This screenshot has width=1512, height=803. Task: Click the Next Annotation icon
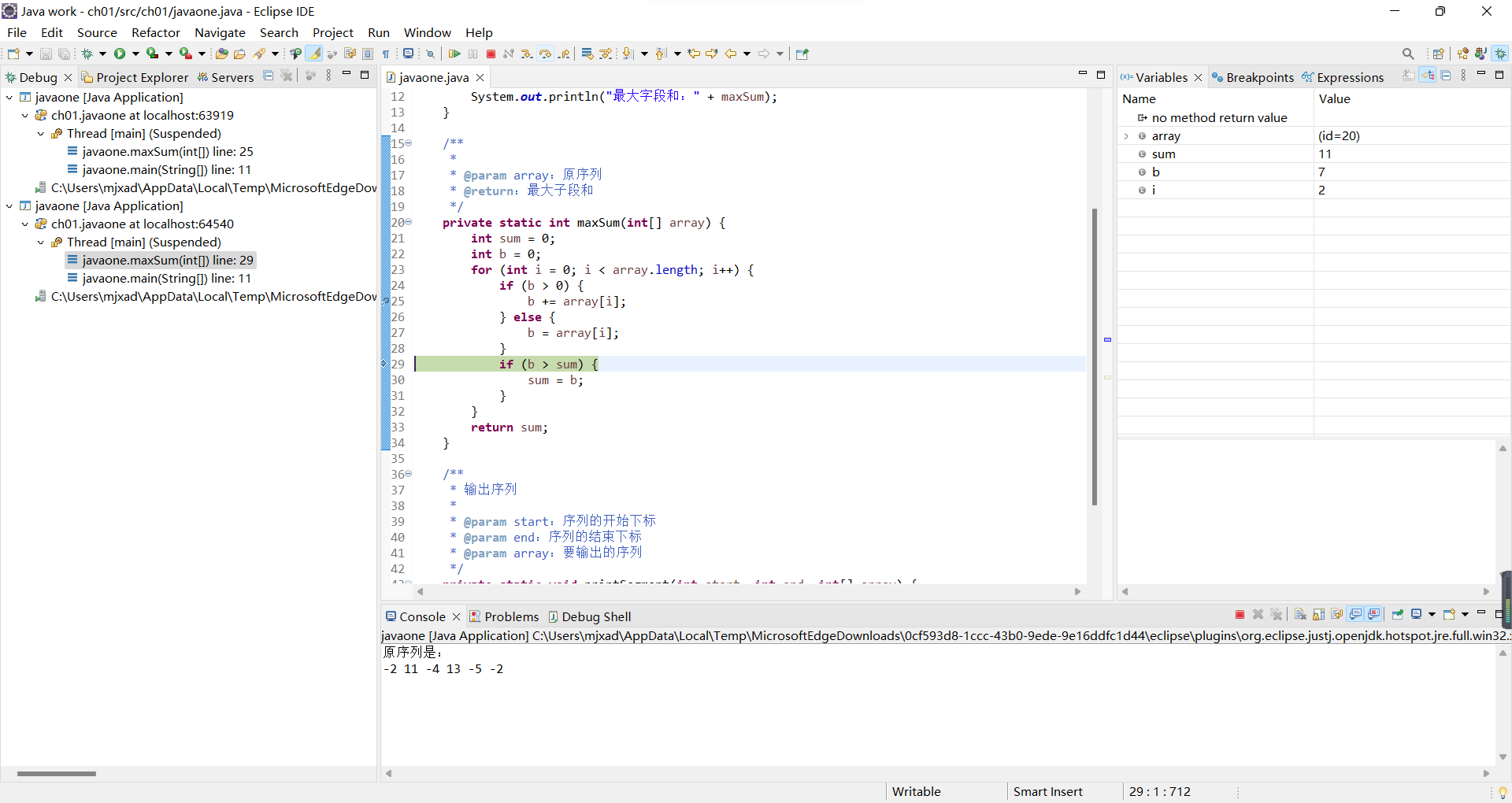pos(627,54)
